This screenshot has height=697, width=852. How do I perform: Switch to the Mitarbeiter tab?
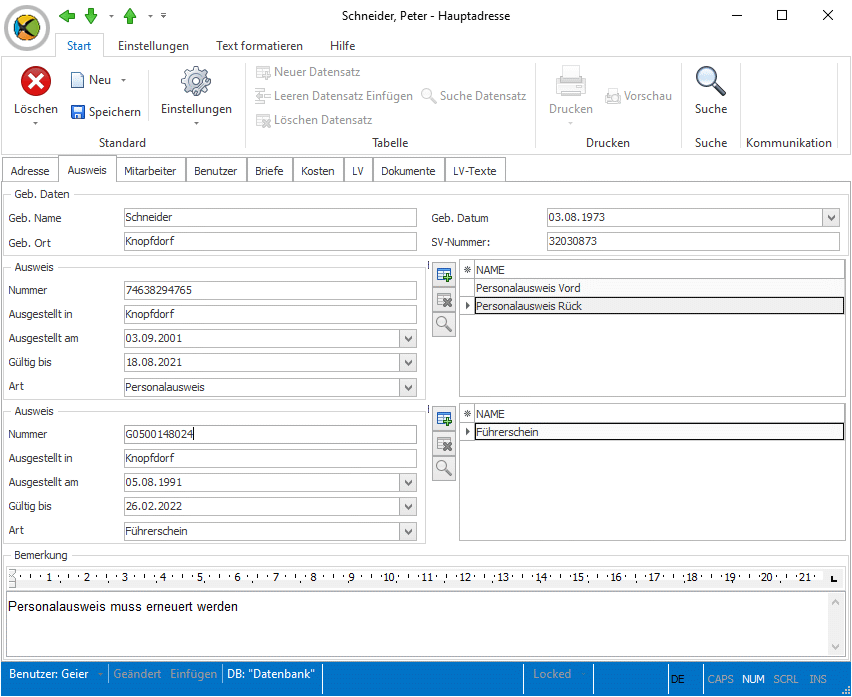coord(150,171)
